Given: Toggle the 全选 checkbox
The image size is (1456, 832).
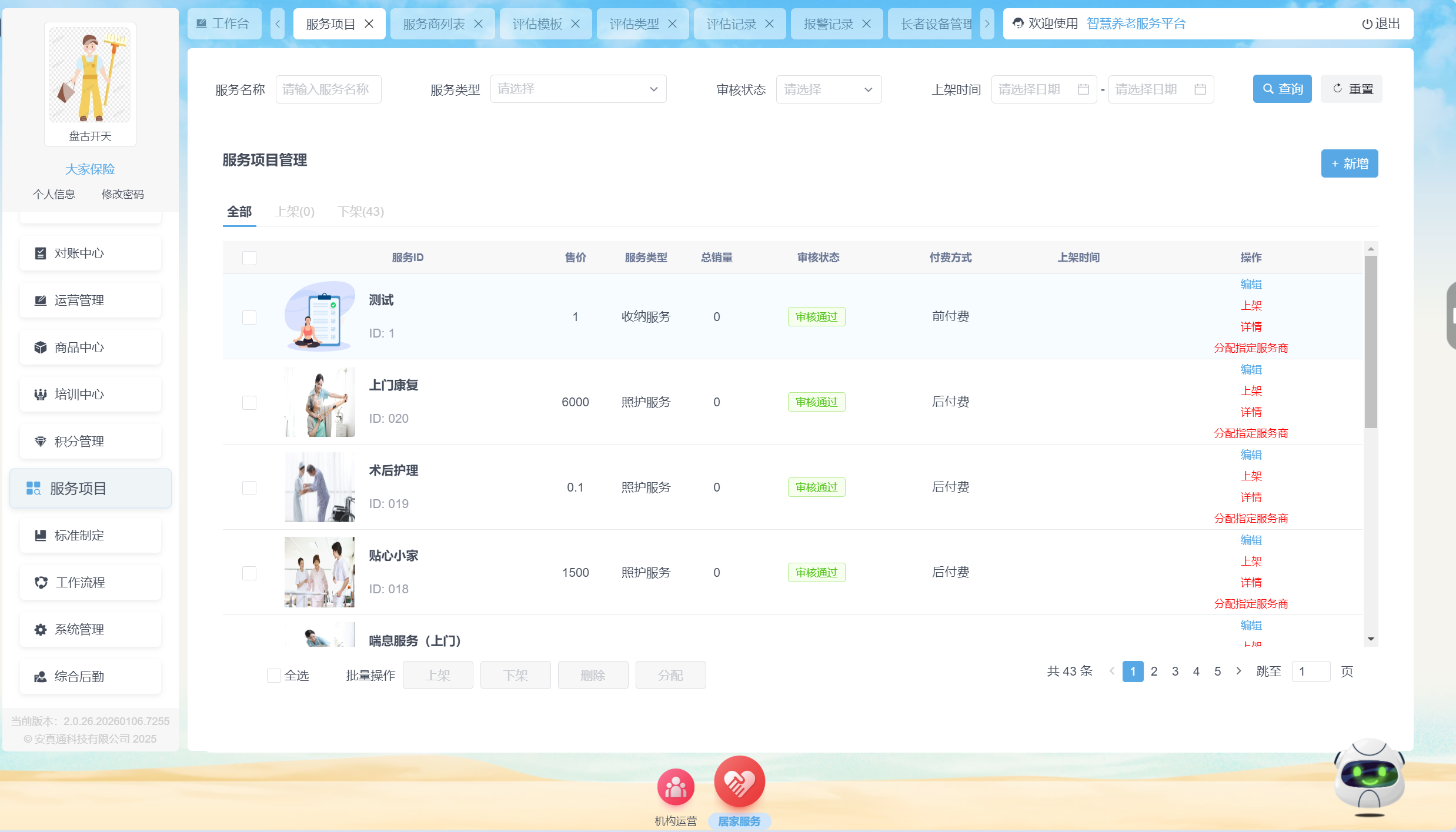Looking at the screenshot, I should coord(274,676).
